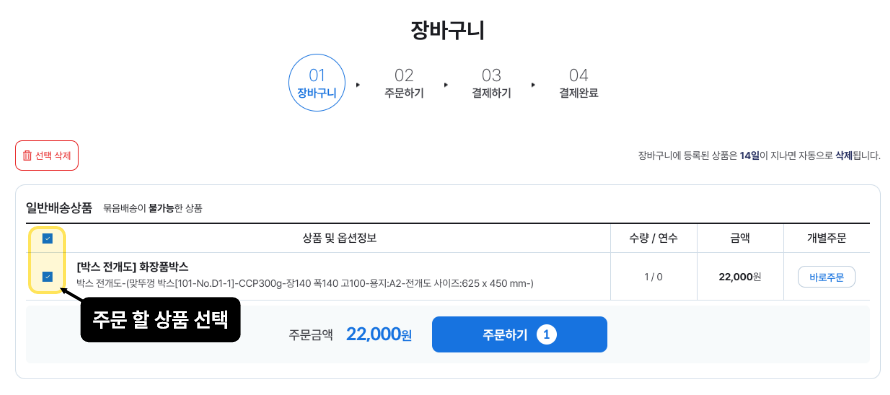The width and height of the screenshot is (890, 395).
Task: Uncheck the 화장품박스 product checkbox
Action: [x=48, y=277]
